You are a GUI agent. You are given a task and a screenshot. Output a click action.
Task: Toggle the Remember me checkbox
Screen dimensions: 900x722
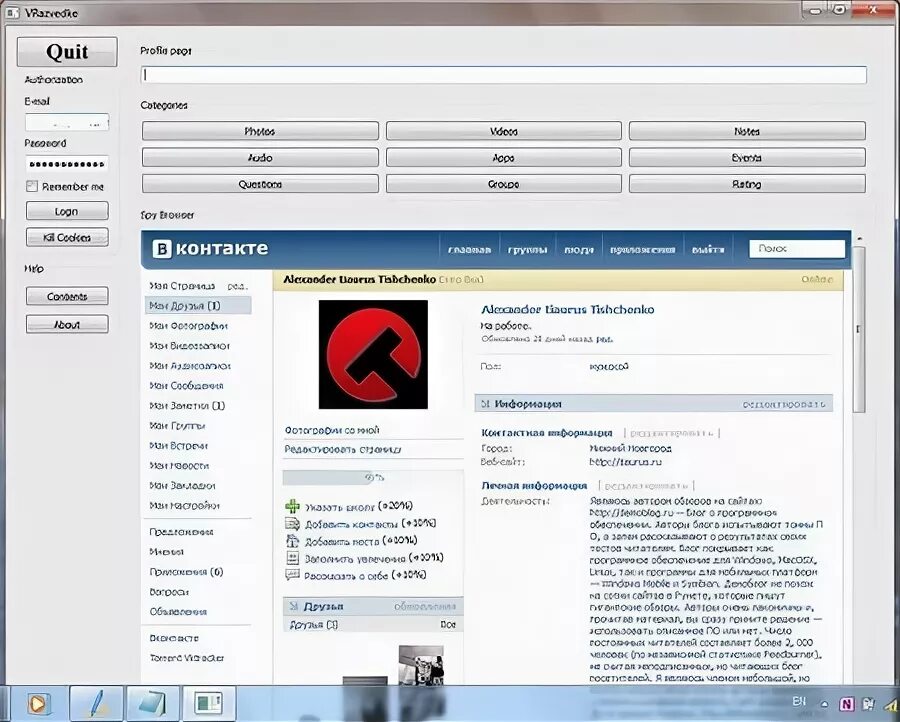click(x=32, y=186)
